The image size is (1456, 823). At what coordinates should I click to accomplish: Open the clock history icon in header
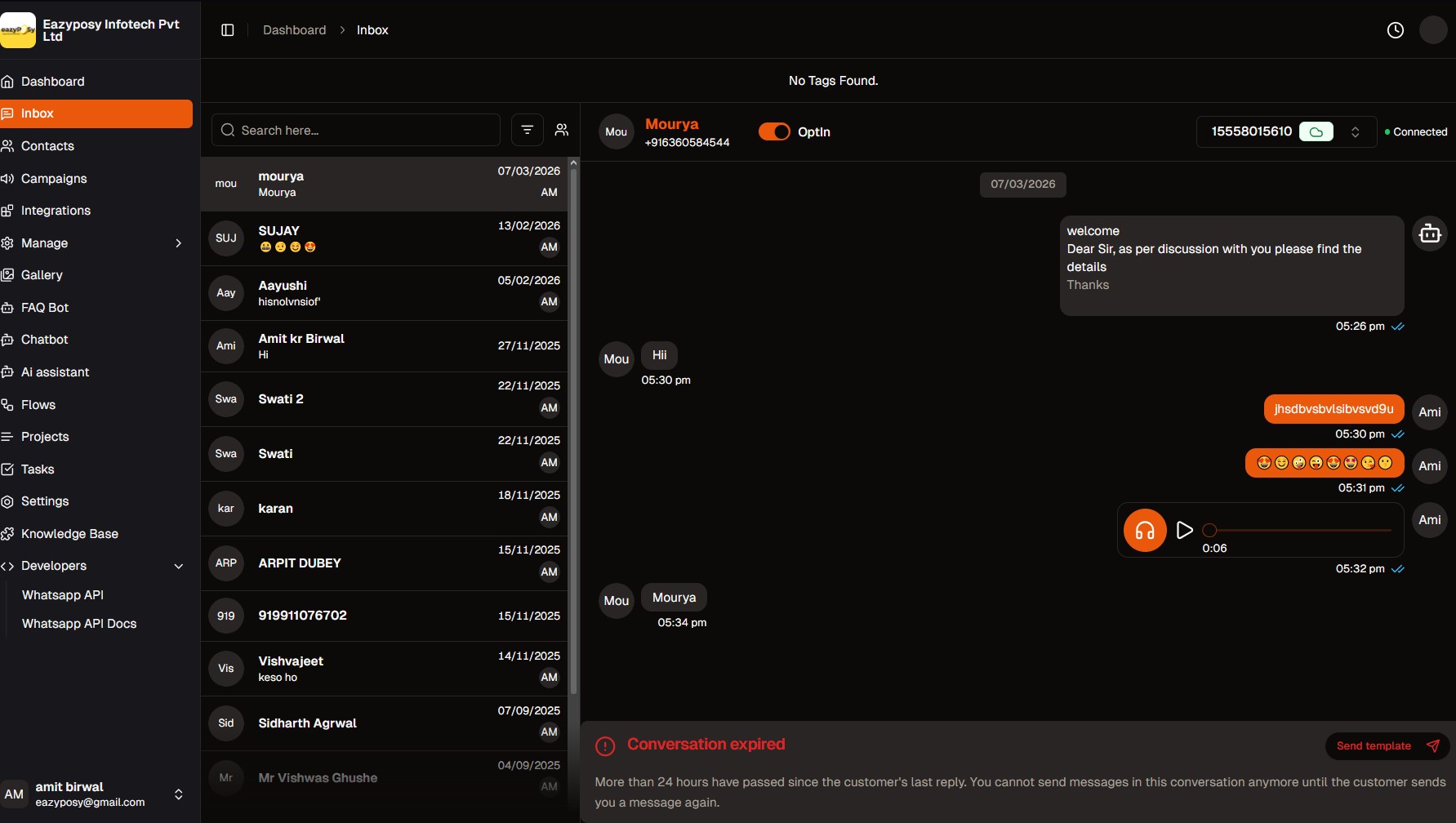[1396, 30]
